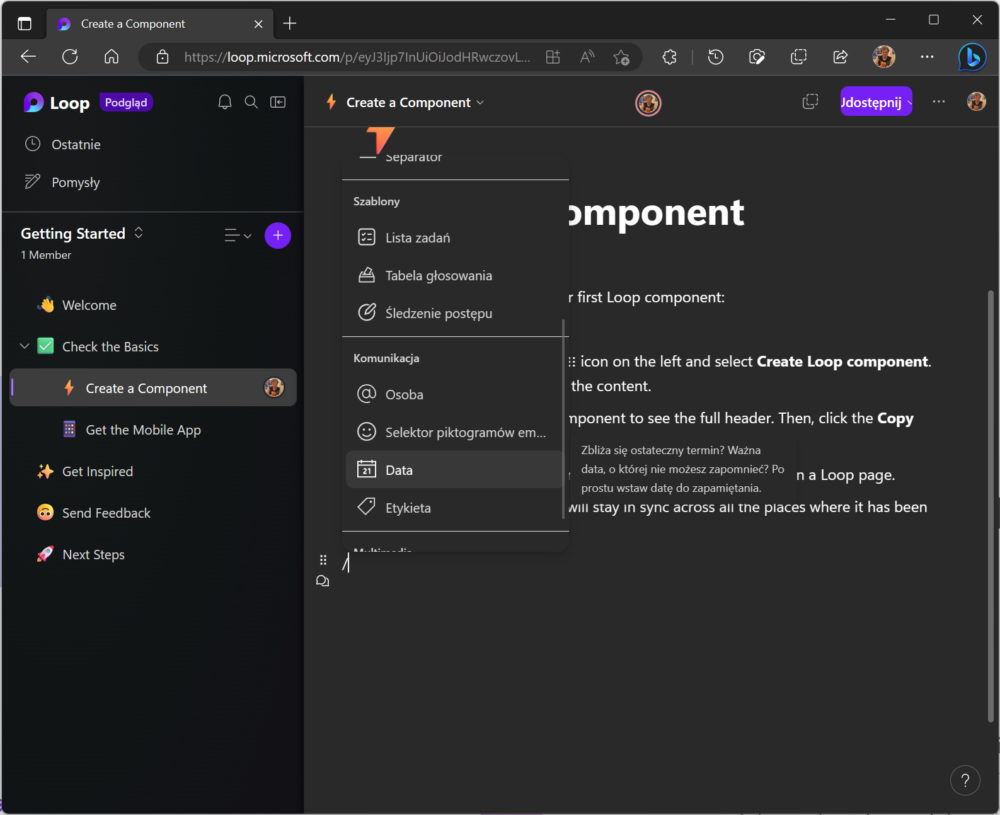Click the browser share icon
This screenshot has width=1000, height=815.
coord(840,57)
